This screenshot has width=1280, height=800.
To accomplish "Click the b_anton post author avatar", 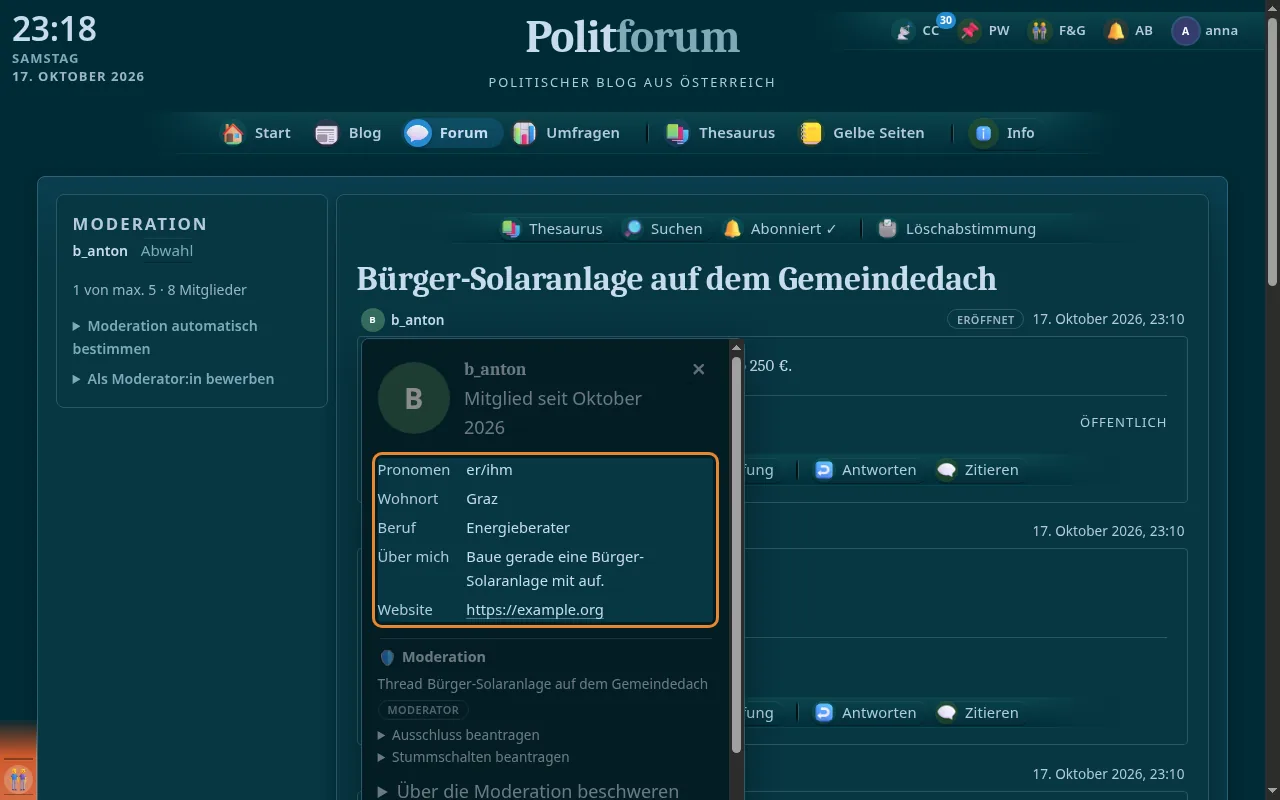I will tap(372, 320).
